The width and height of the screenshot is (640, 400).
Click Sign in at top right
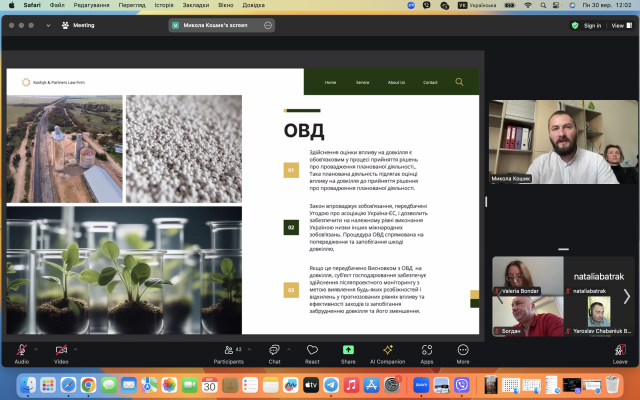click(592, 25)
